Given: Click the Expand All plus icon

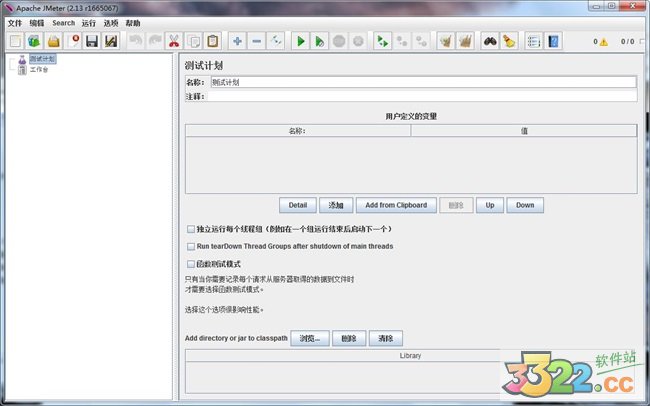Looking at the screenshot, I should (237, 41).
